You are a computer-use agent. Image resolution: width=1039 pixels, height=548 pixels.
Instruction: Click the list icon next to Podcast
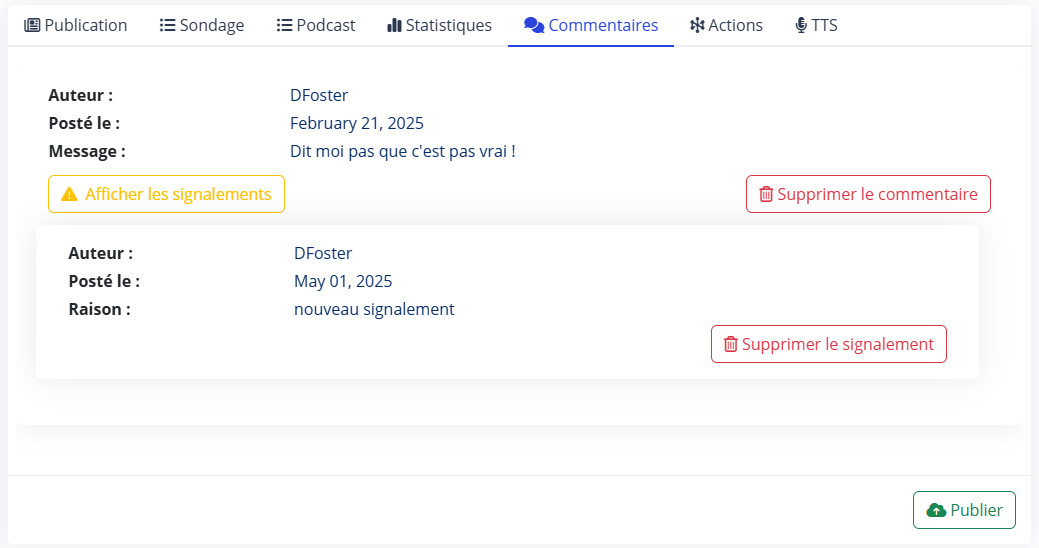point(284,25)
